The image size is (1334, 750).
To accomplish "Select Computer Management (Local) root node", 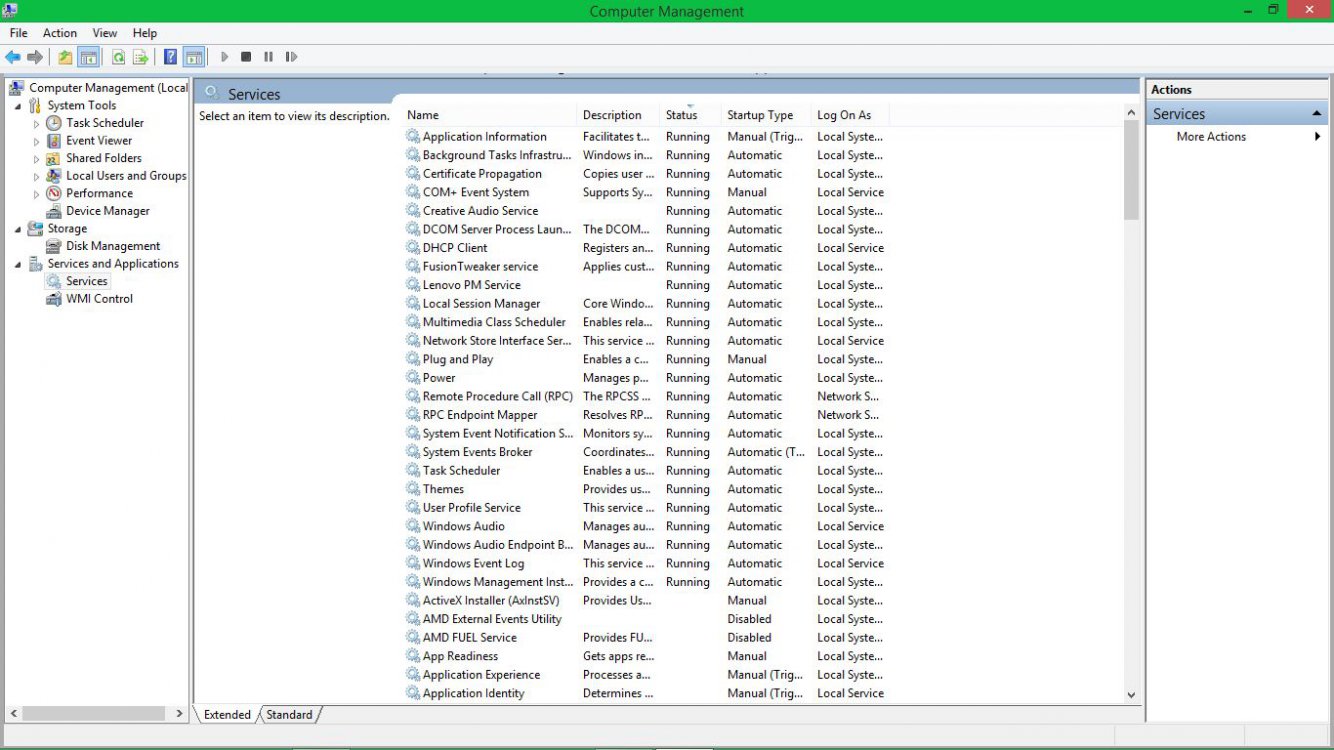I will click(107, 88).
